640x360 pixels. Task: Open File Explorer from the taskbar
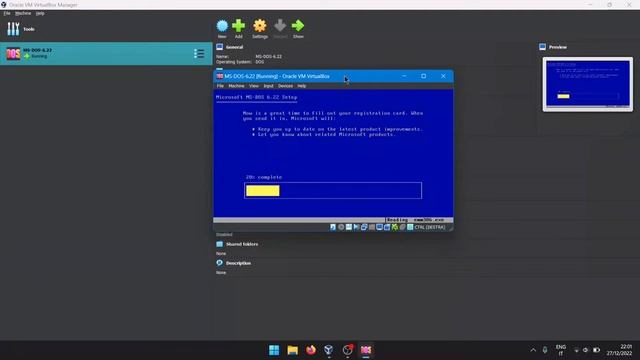click(292, 350)
